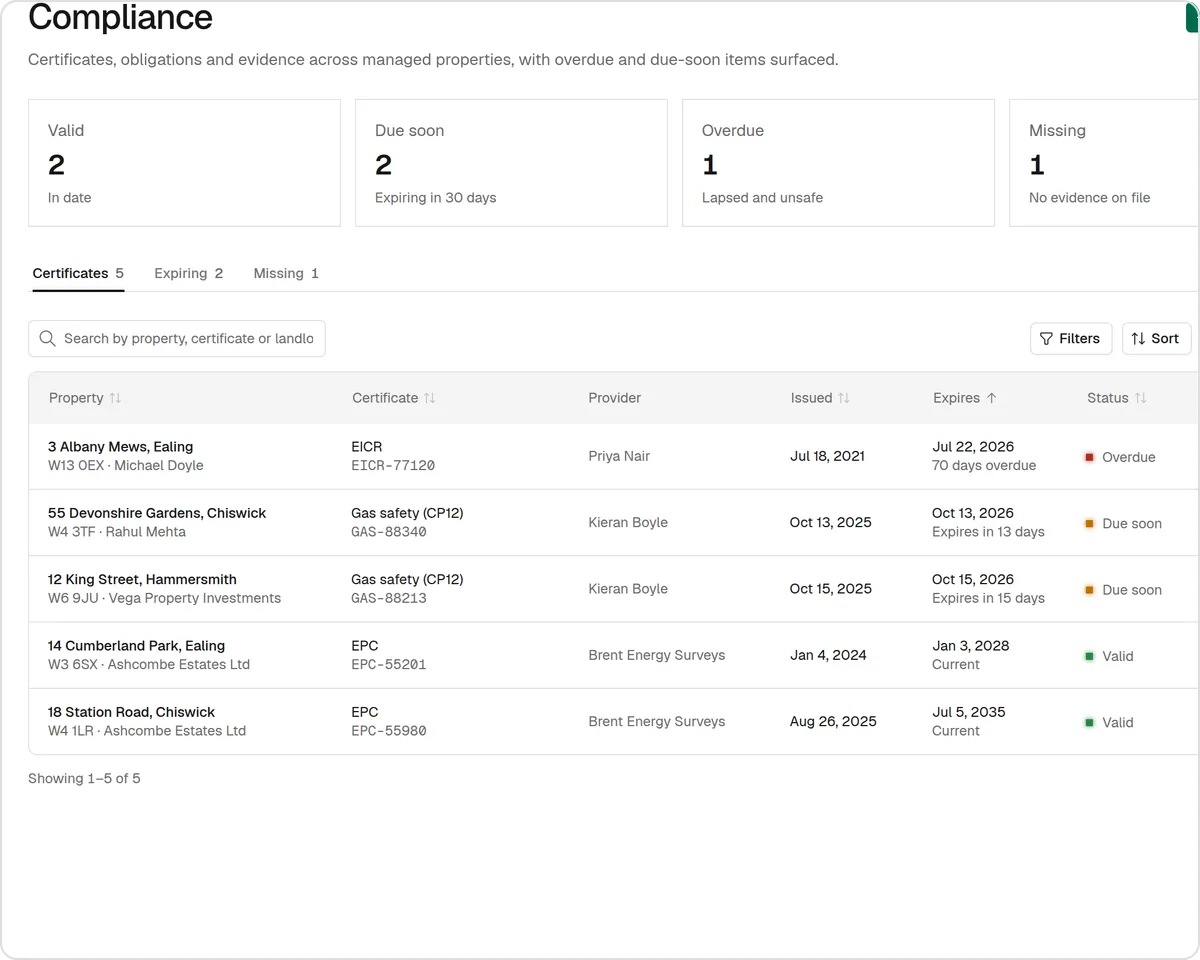The height and width of the screenshot is (960, 1200).
Task: Click the funnel icon in Filters
Action: 1046,339
